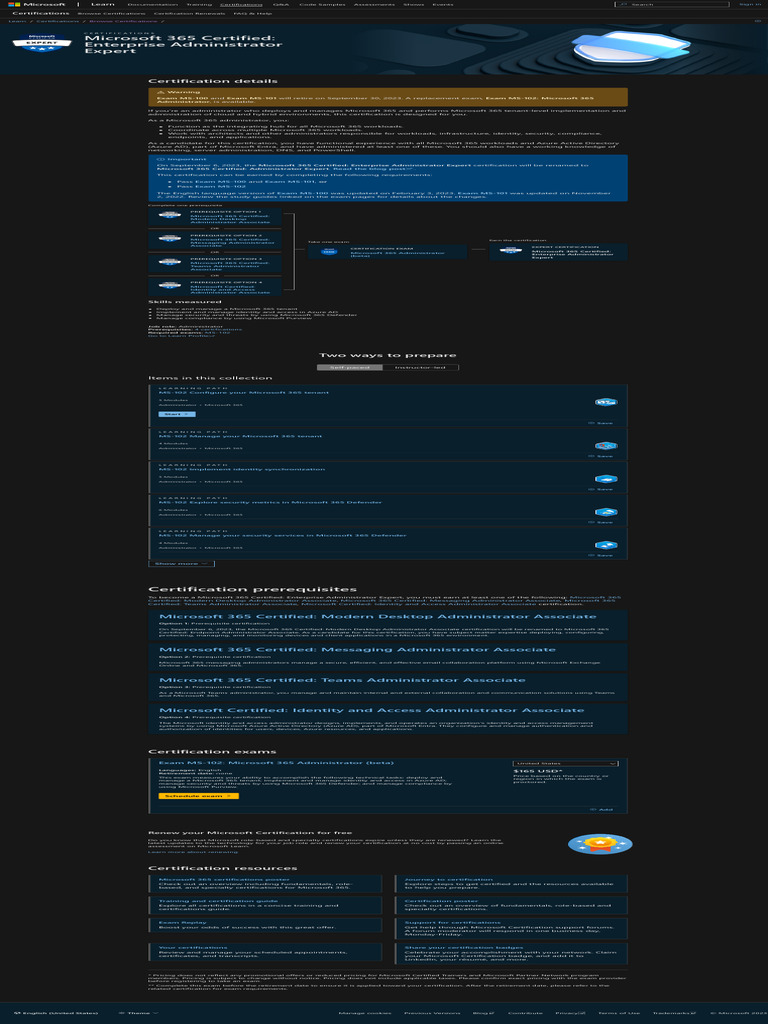Click the Search input field in header
The width and height of the screenshot is (768, 1024).
click(x=672, y=5)
